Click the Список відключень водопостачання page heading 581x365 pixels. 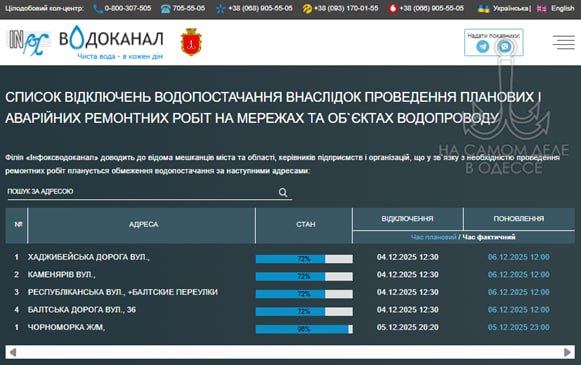[x=273, y=107]
